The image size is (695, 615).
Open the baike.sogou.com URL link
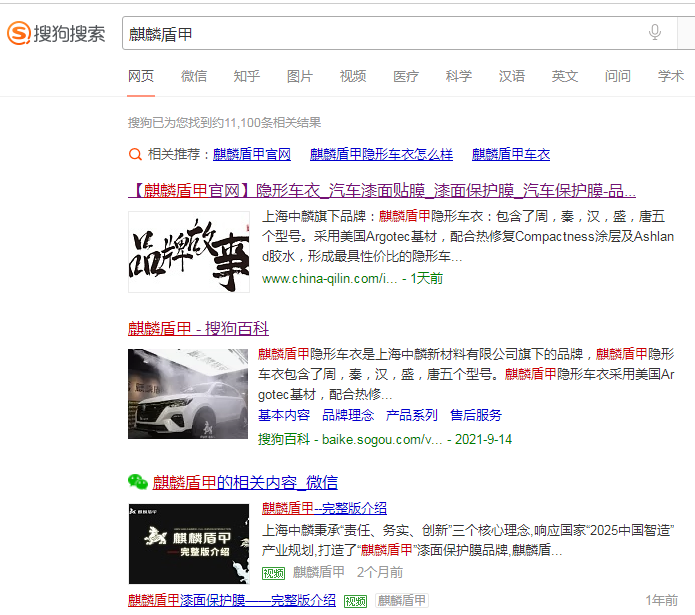[382, 440]
